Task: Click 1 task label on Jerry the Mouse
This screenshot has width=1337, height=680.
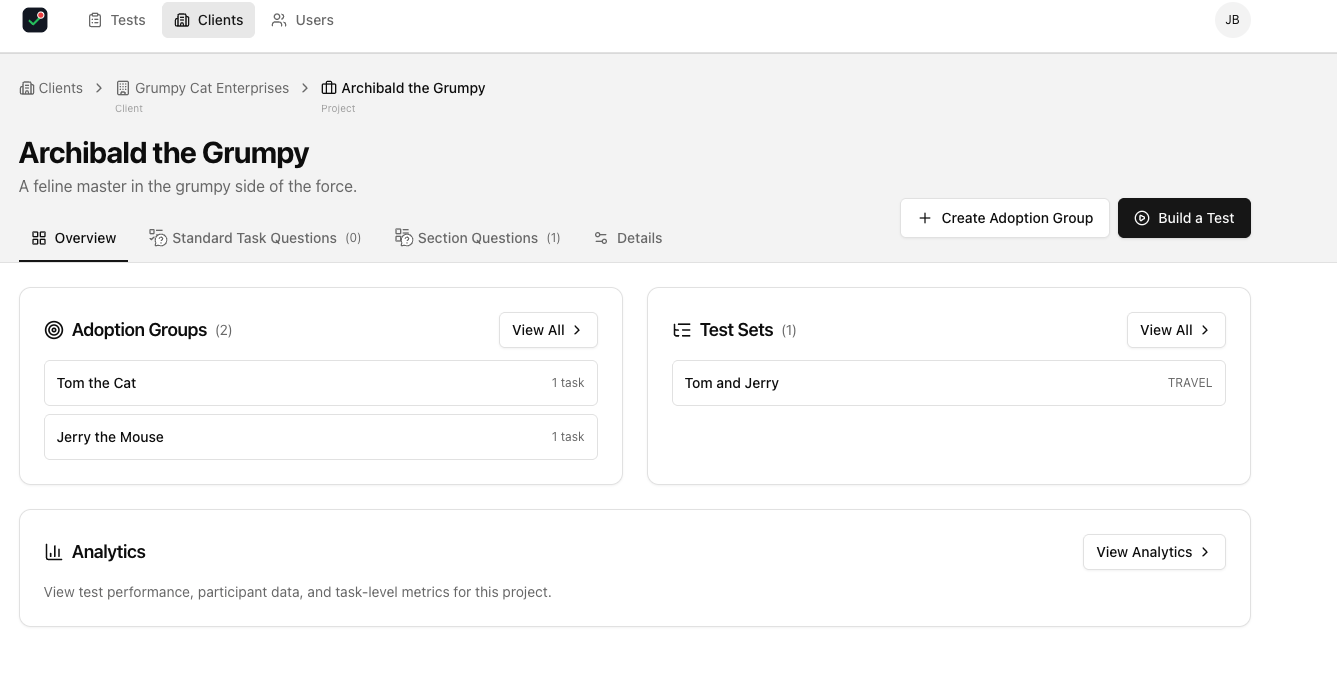Action: click(568, 437)
